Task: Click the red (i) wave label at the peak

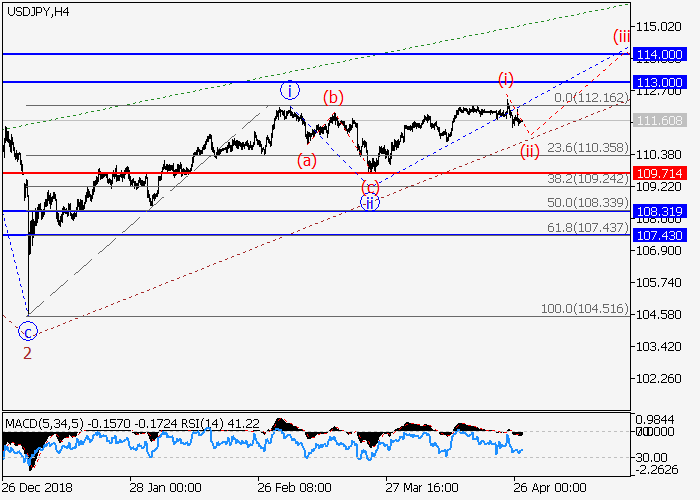Action: (507, 79)
